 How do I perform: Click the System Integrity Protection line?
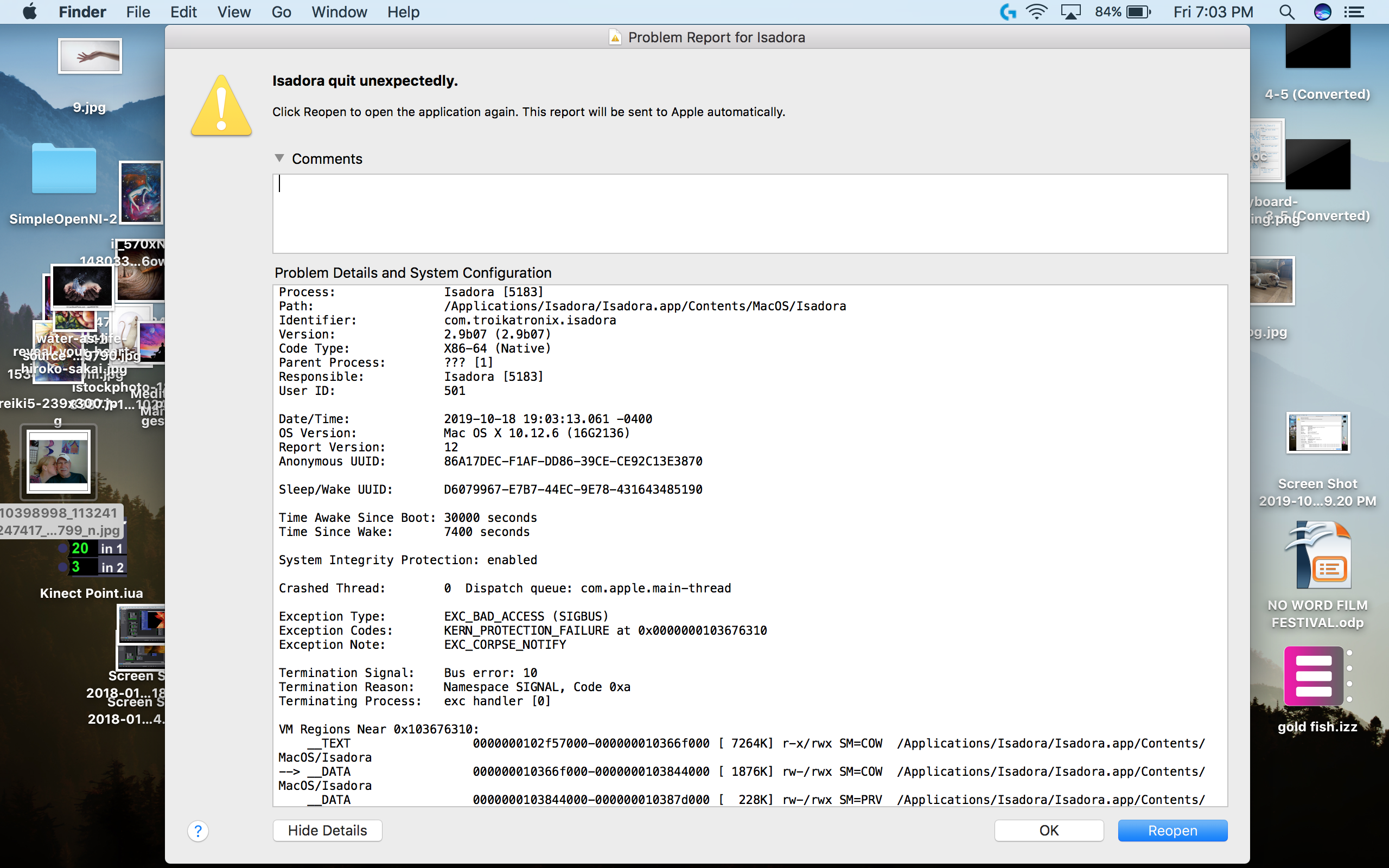pos(407,560)
